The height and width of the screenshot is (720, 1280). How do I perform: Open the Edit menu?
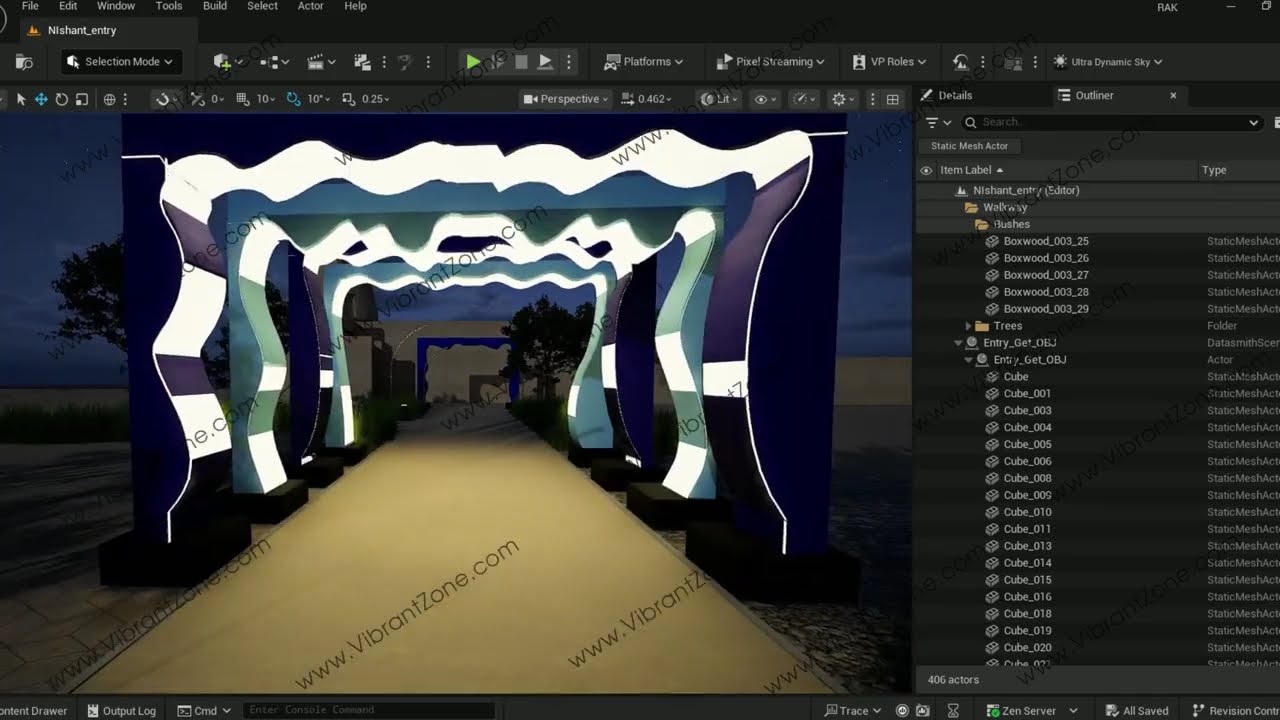(68, 6)
